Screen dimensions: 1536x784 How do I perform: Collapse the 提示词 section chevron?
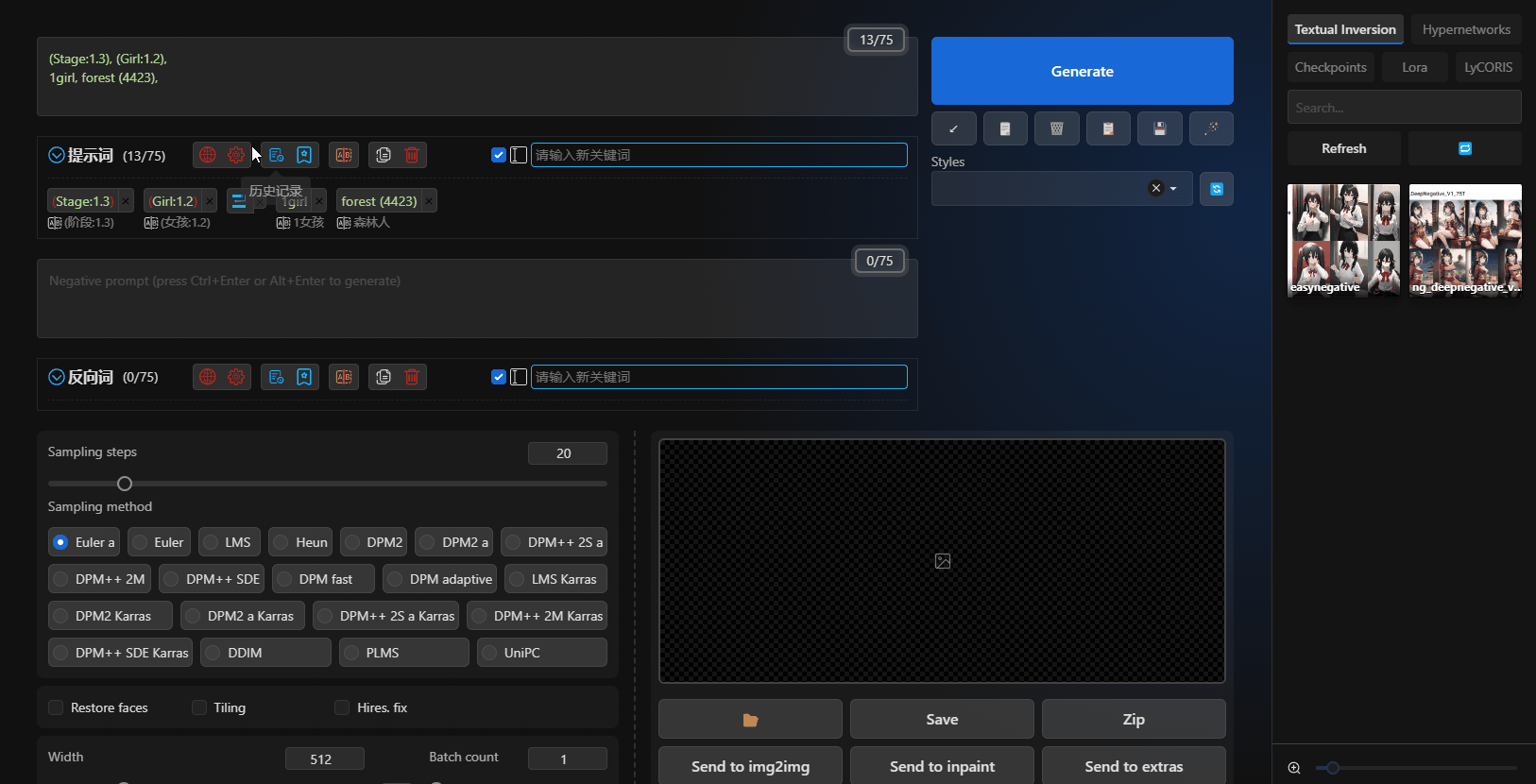point(57,155)
